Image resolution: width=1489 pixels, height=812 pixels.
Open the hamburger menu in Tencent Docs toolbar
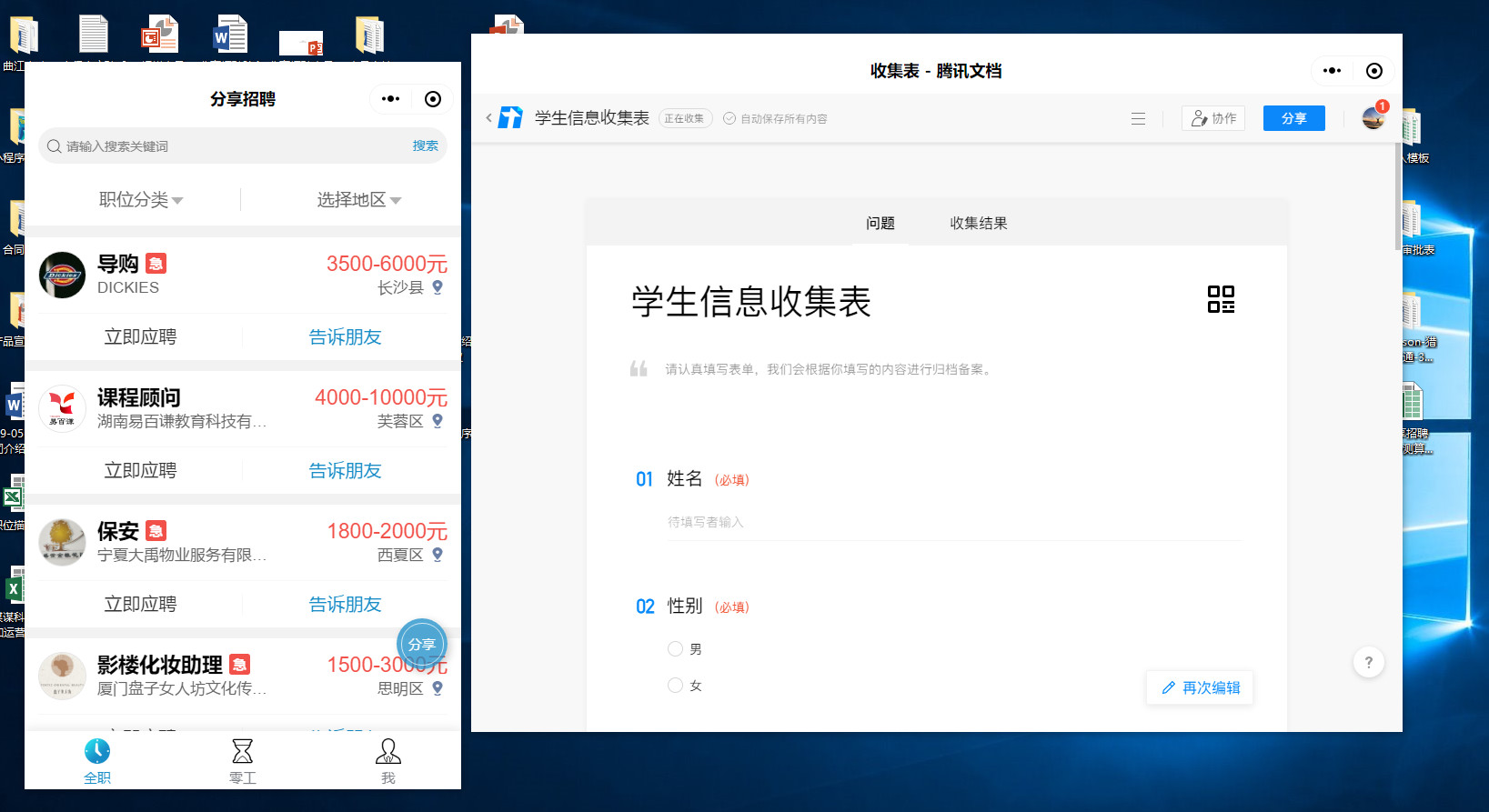click(1138, 119)
